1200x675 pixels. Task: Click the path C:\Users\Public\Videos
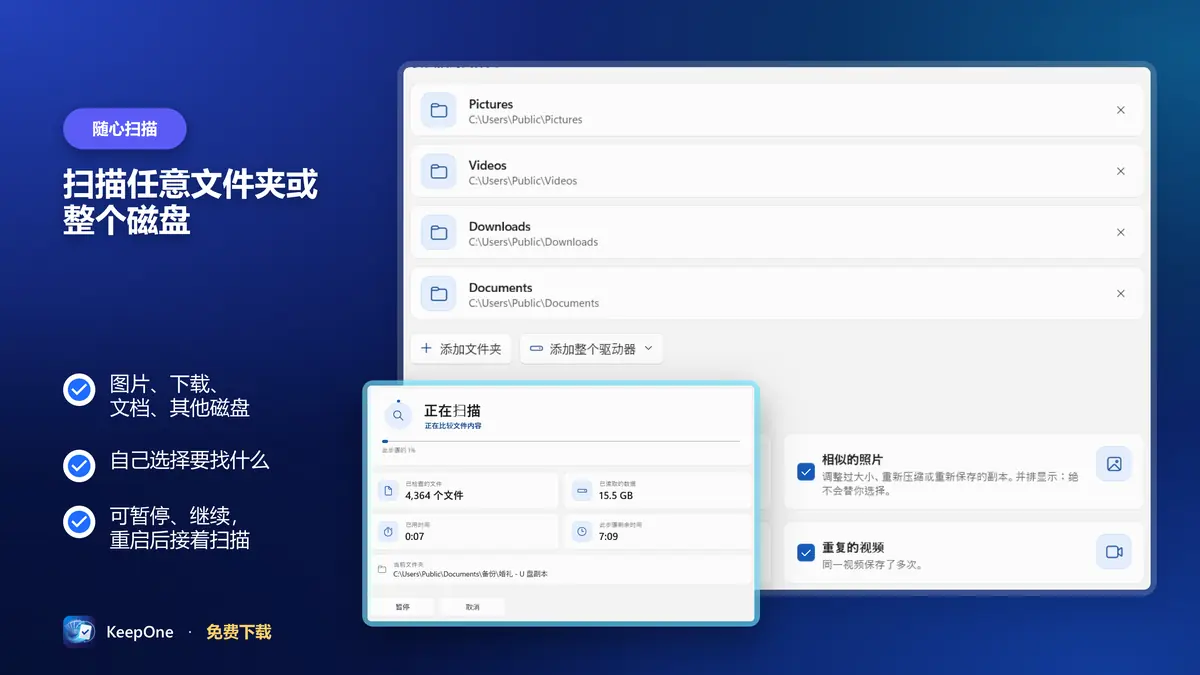[523, 181]
